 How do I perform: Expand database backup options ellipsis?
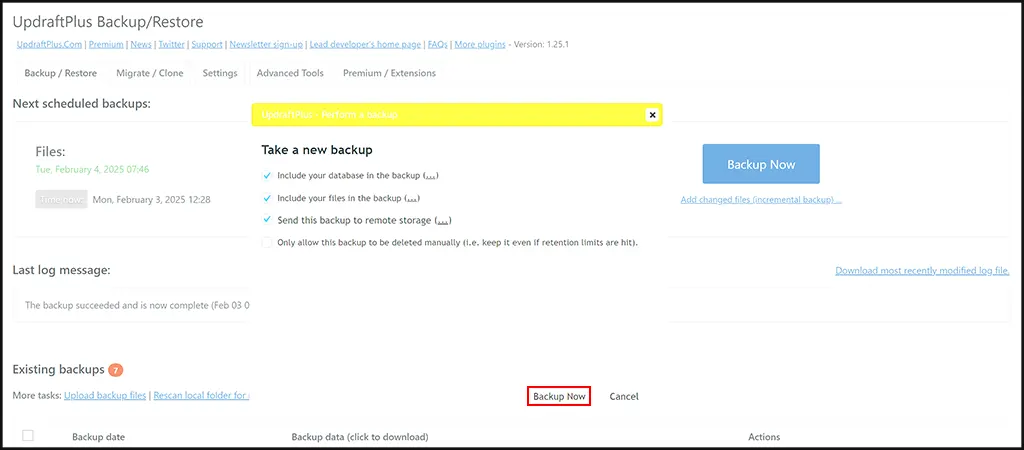[431, 176]
